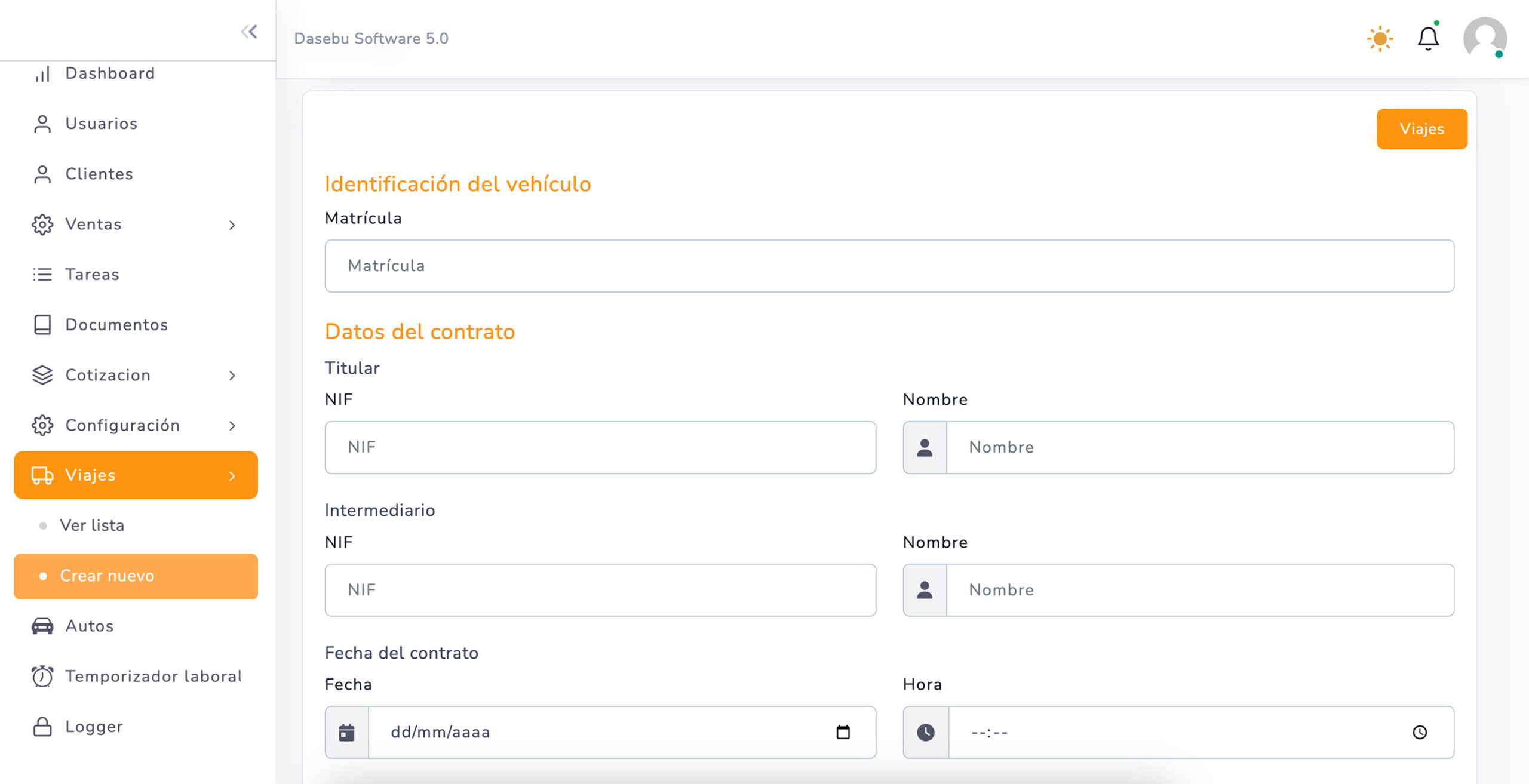
Task: Click the Tareas list icon
Action: pyautogui.click(x=42, y=275)
